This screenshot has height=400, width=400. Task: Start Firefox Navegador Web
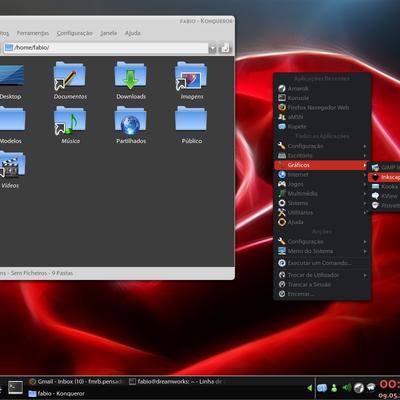(322, 107)
